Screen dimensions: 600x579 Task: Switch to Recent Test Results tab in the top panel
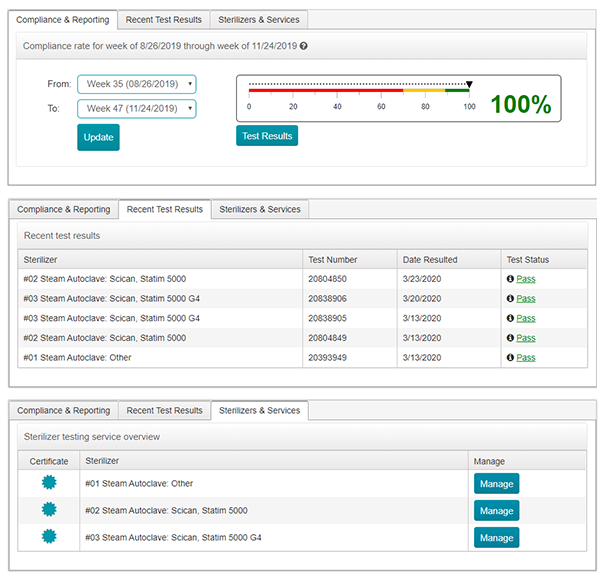click(164, 19)
